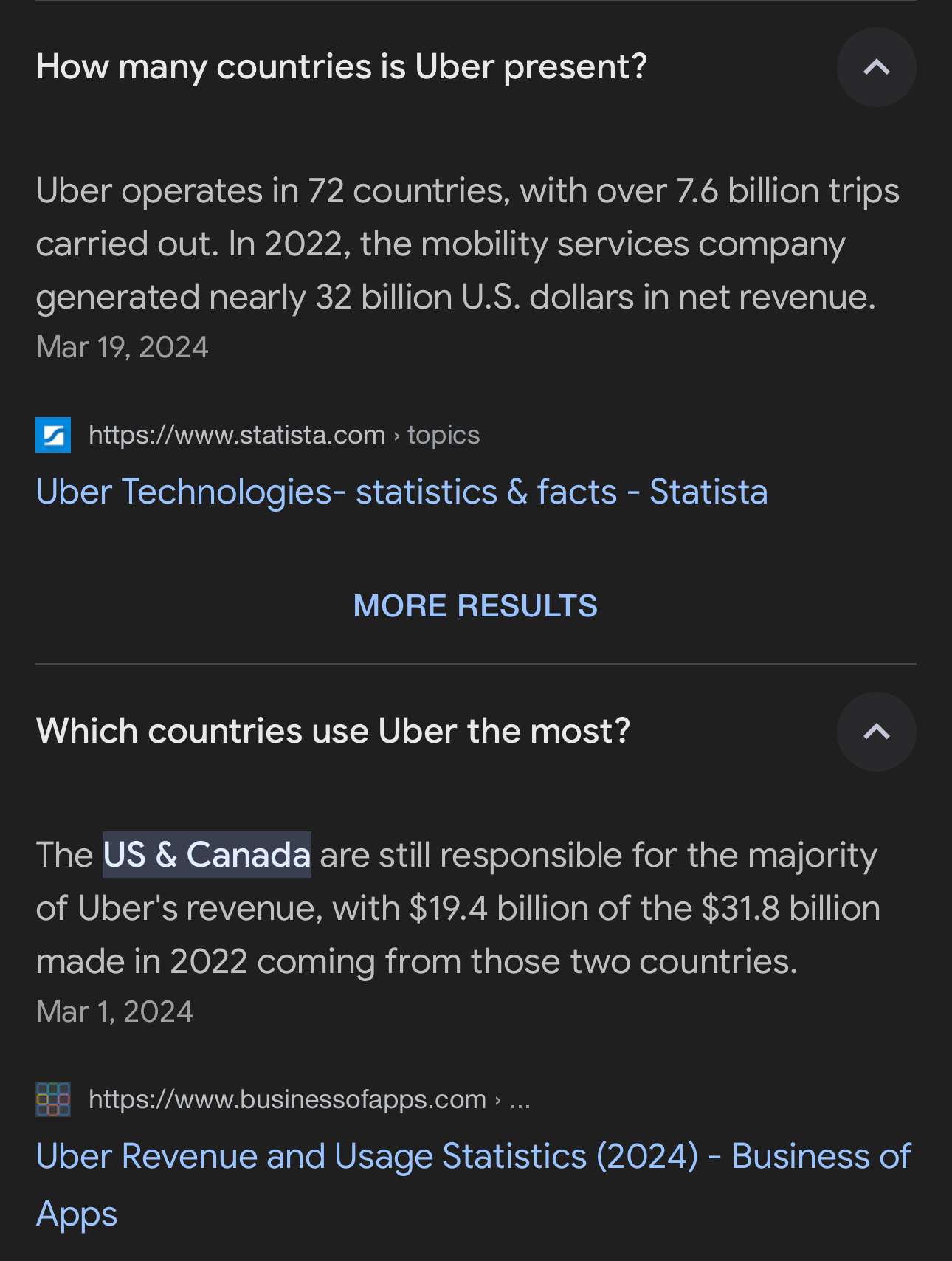952x1261 pixels.
Task: Click the "Mar 1, 2024" date label
Action: coord(114,1011)
